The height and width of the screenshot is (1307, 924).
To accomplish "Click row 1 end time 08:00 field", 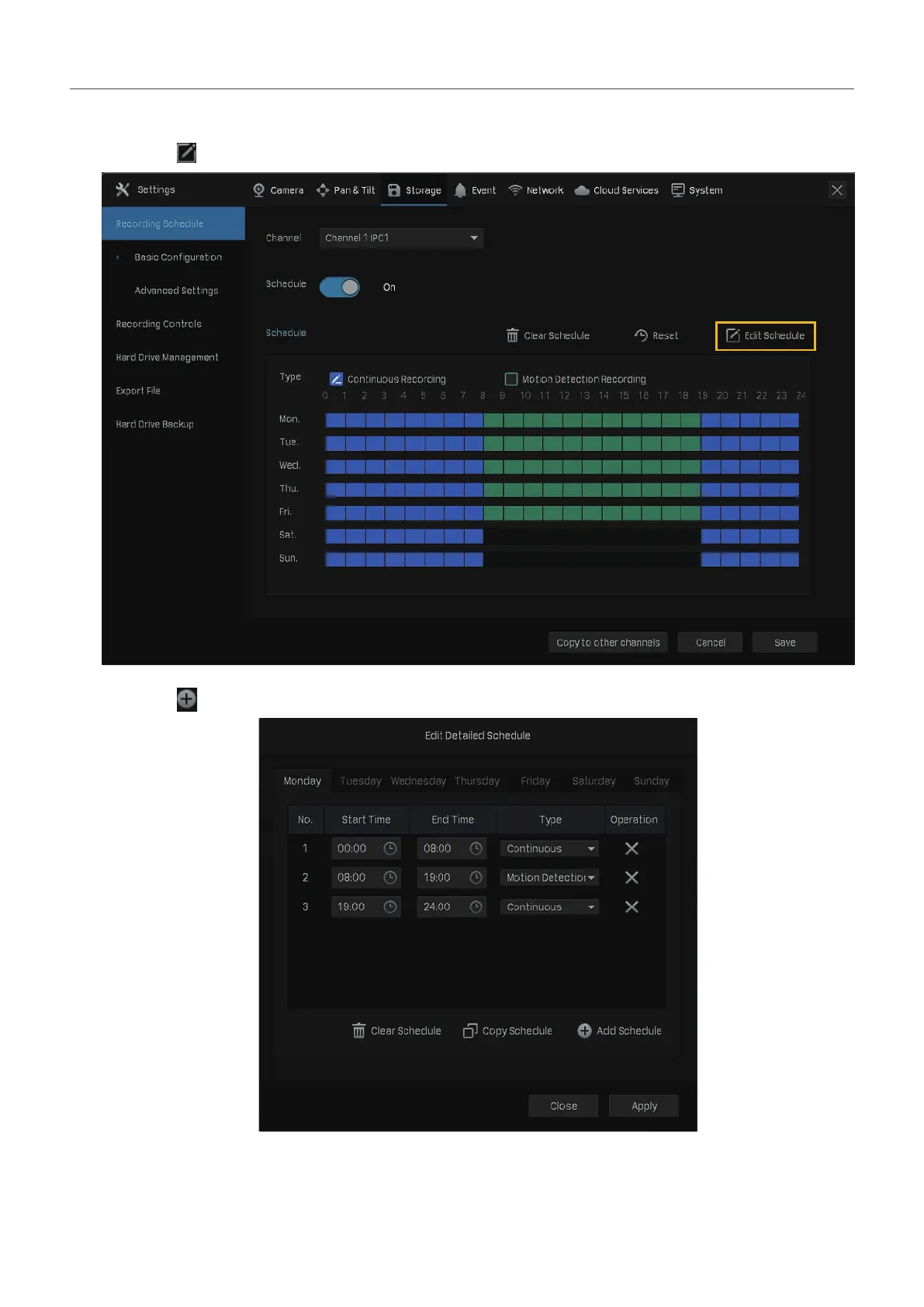I will (x=452, y=848).
